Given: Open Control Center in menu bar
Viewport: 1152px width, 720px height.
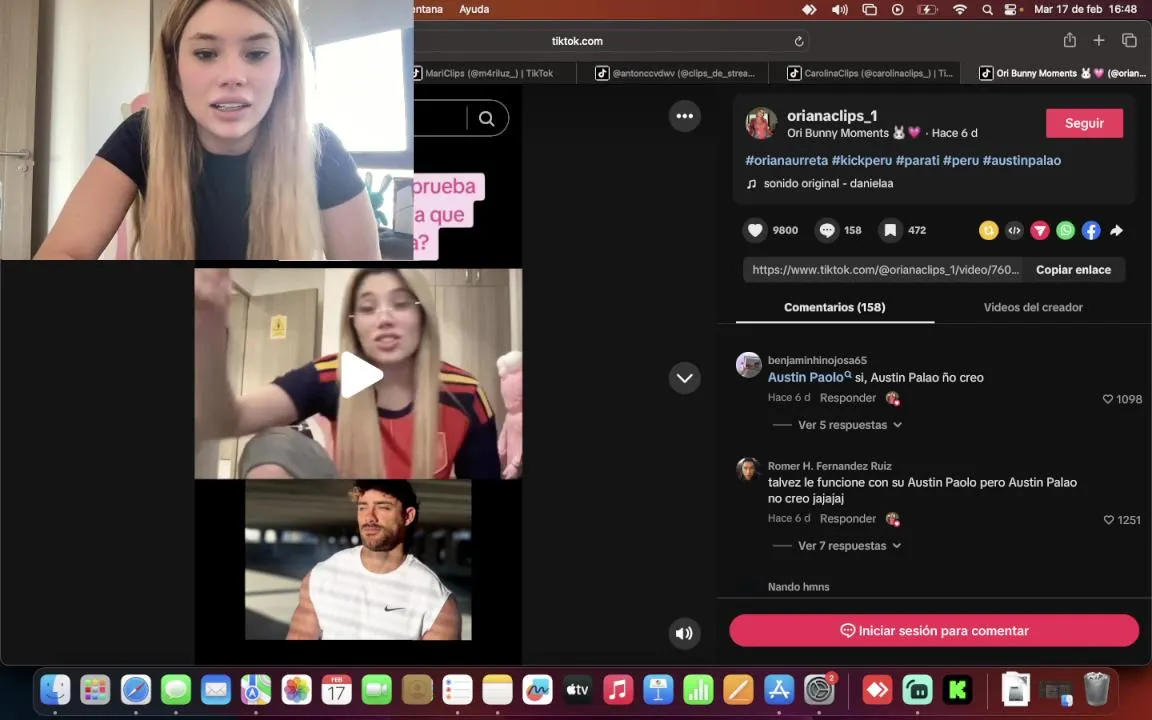Looking at the screenshot, I should pos(1012,10).
